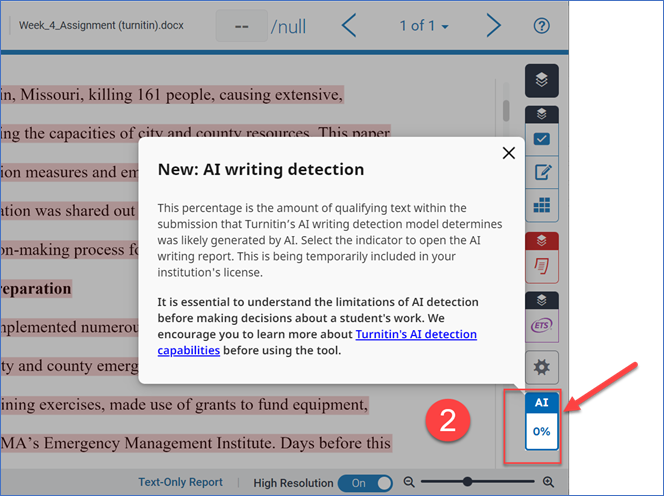Click the zoom out magnifier icon
664x496 pixels.
click(x=409, y=482)
